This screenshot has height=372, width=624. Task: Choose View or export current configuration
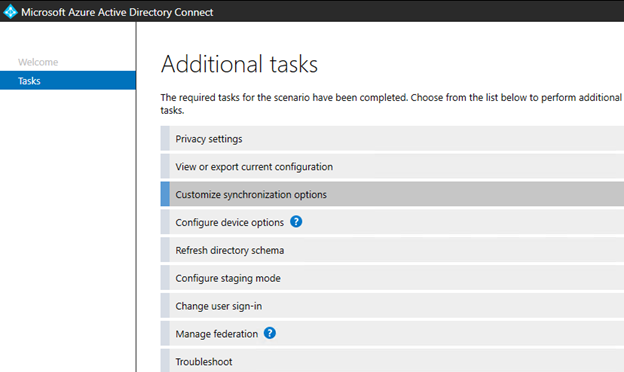click(x=392, y=166)
